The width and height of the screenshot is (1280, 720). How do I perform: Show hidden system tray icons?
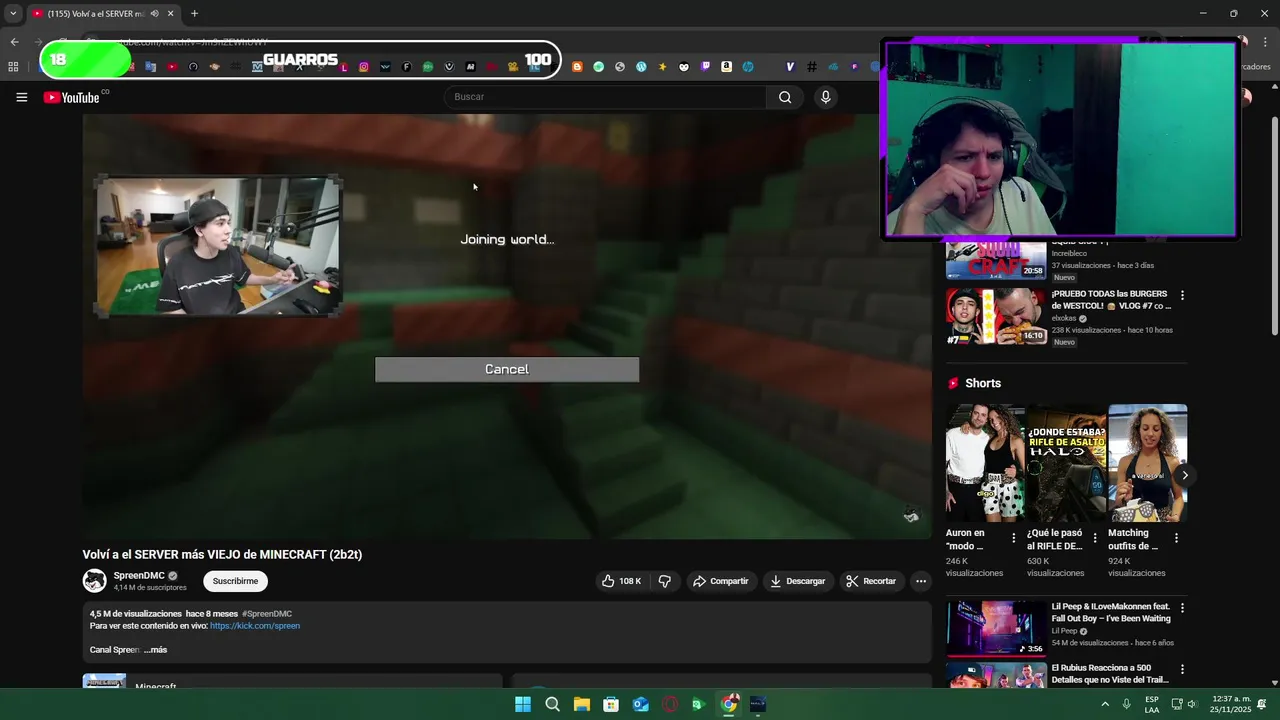point(1105,704)
